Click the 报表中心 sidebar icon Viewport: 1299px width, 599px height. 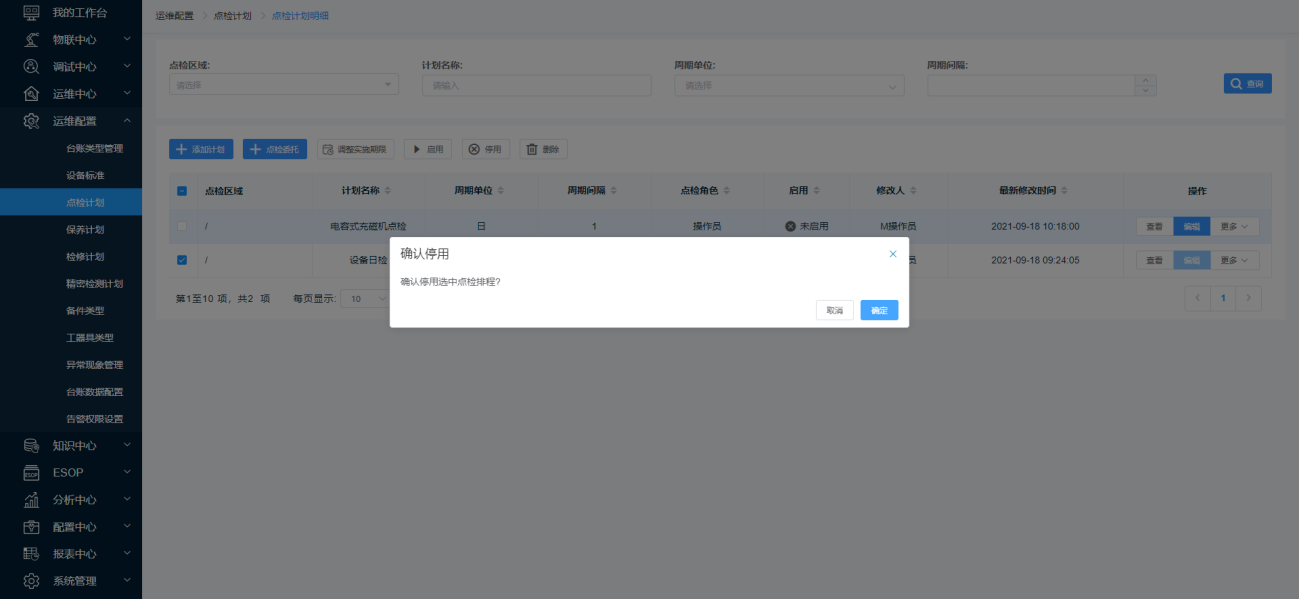coord(32,553)
